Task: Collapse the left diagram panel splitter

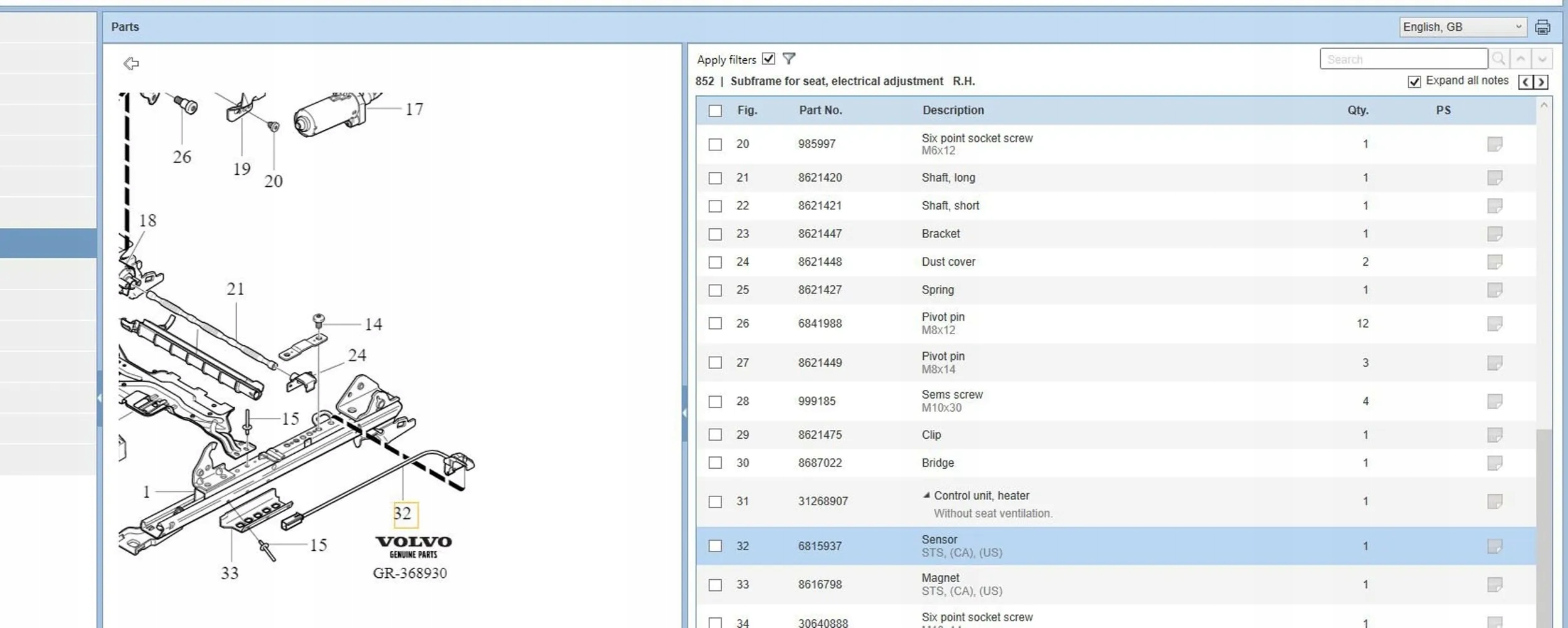Action: pyautogui.click(x=684, y=412)
